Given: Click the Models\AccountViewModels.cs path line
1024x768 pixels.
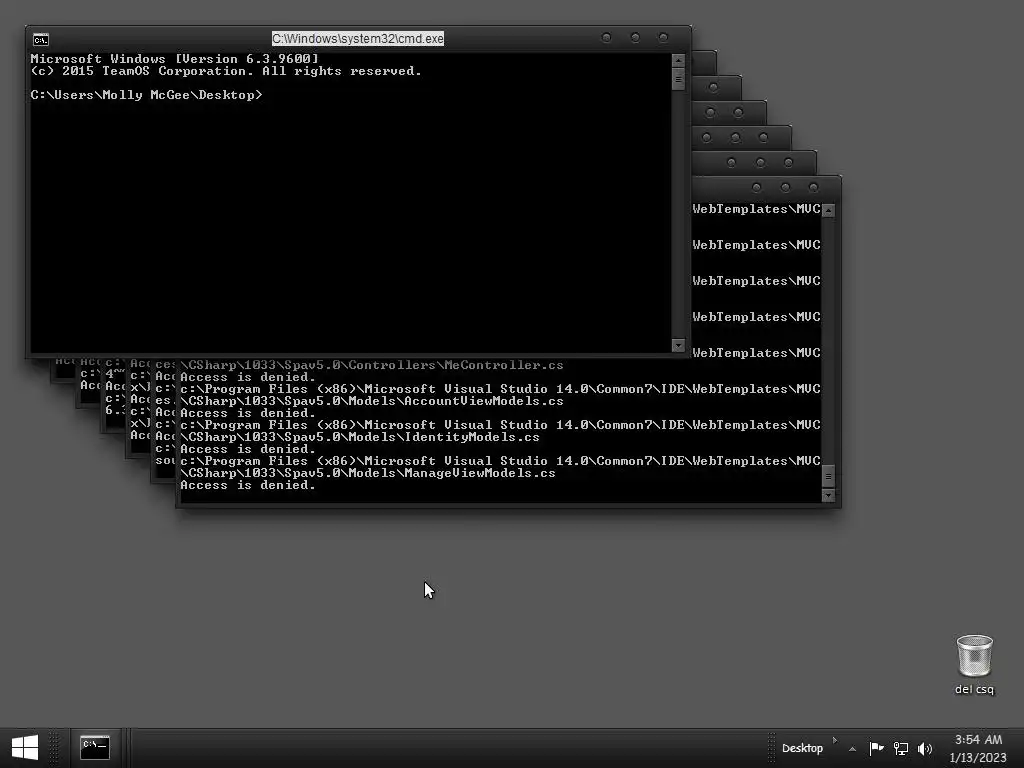Looking at the screenshot, I should point(372,401).
